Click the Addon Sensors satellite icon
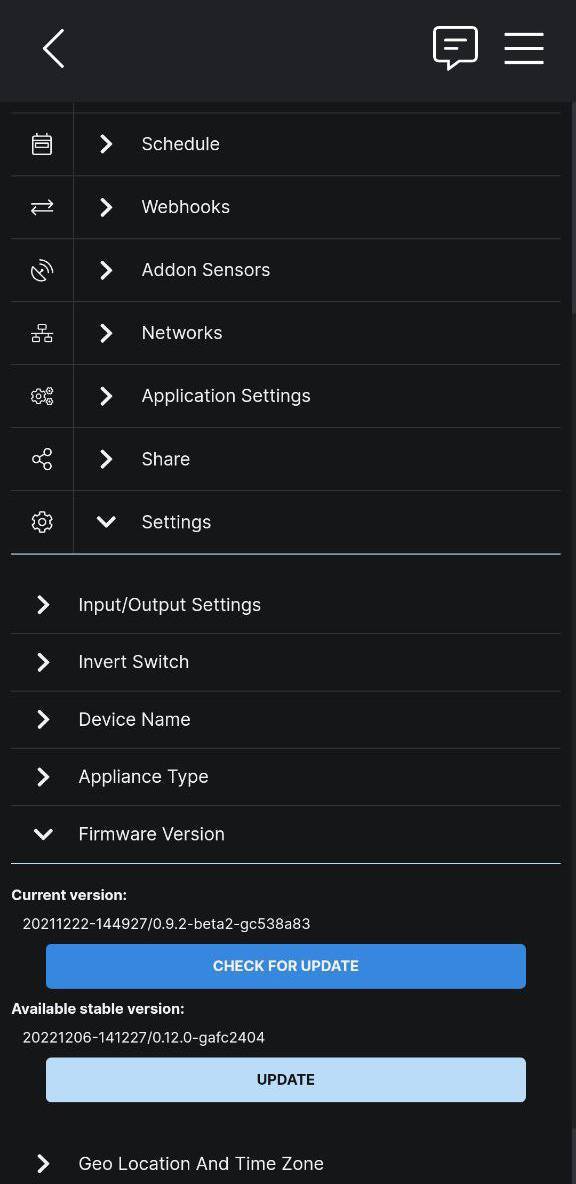The width and height of the screenshot is (576, 1184). pos(42,270)
